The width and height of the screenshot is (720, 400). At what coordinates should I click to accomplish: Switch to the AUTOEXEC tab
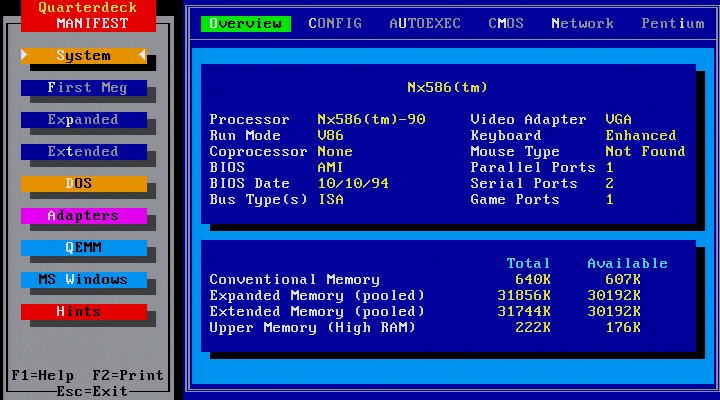425,23
